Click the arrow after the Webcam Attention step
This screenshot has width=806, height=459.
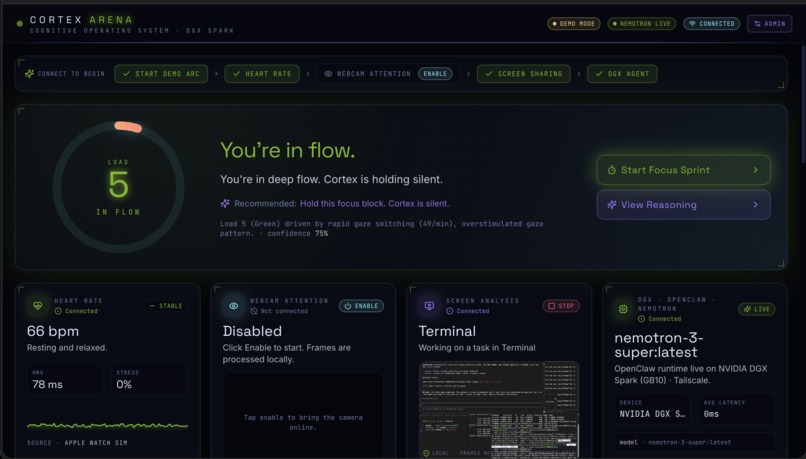click(468, 74)
